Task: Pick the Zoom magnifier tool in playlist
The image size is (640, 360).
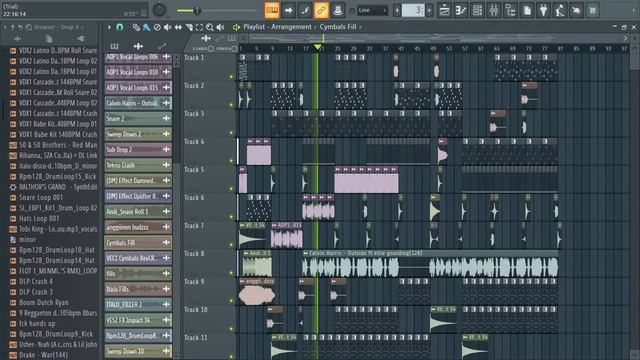Action: tap(210, 27)
